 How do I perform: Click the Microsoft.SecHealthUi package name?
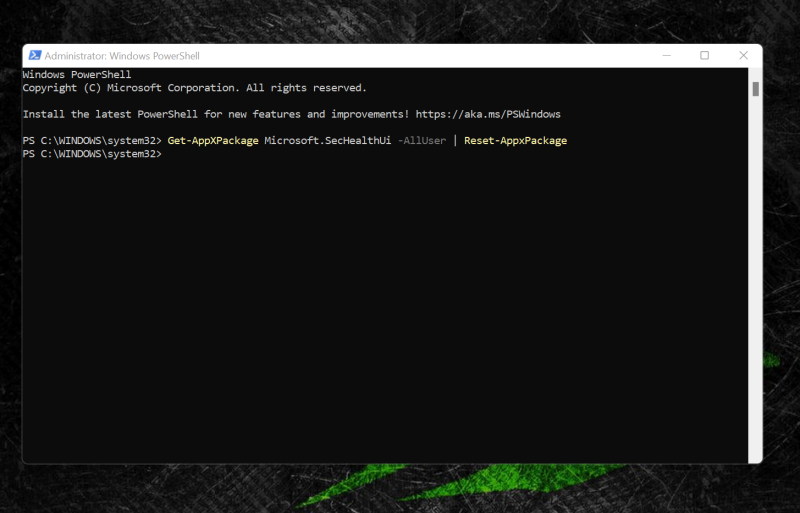click(327, 141)
